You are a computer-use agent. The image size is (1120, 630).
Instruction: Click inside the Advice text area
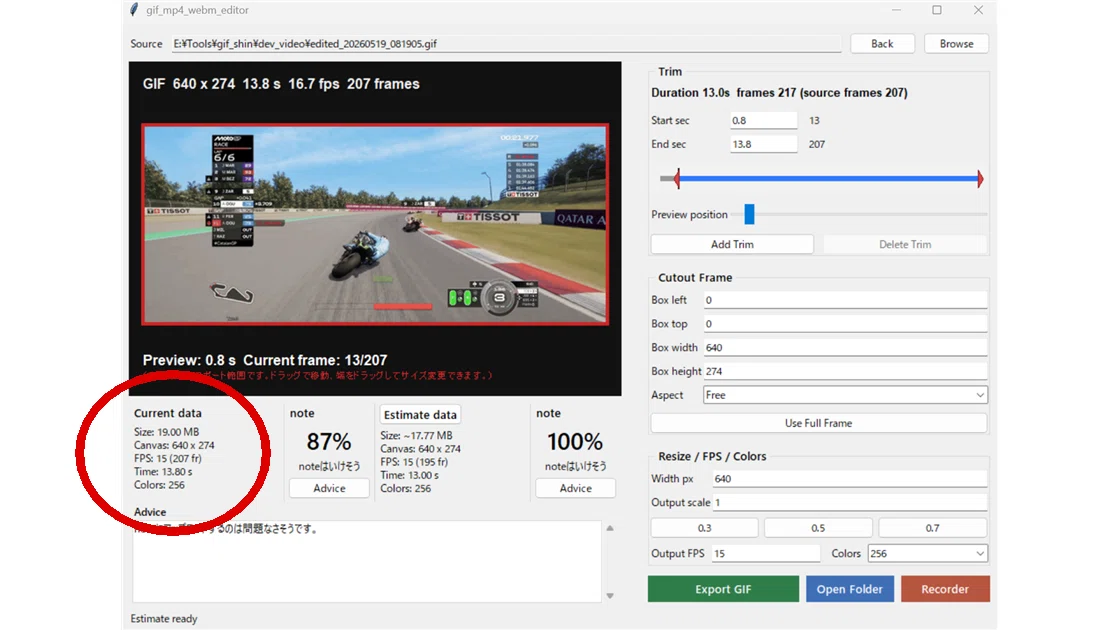pyautogui.click(x=367, y=561)
